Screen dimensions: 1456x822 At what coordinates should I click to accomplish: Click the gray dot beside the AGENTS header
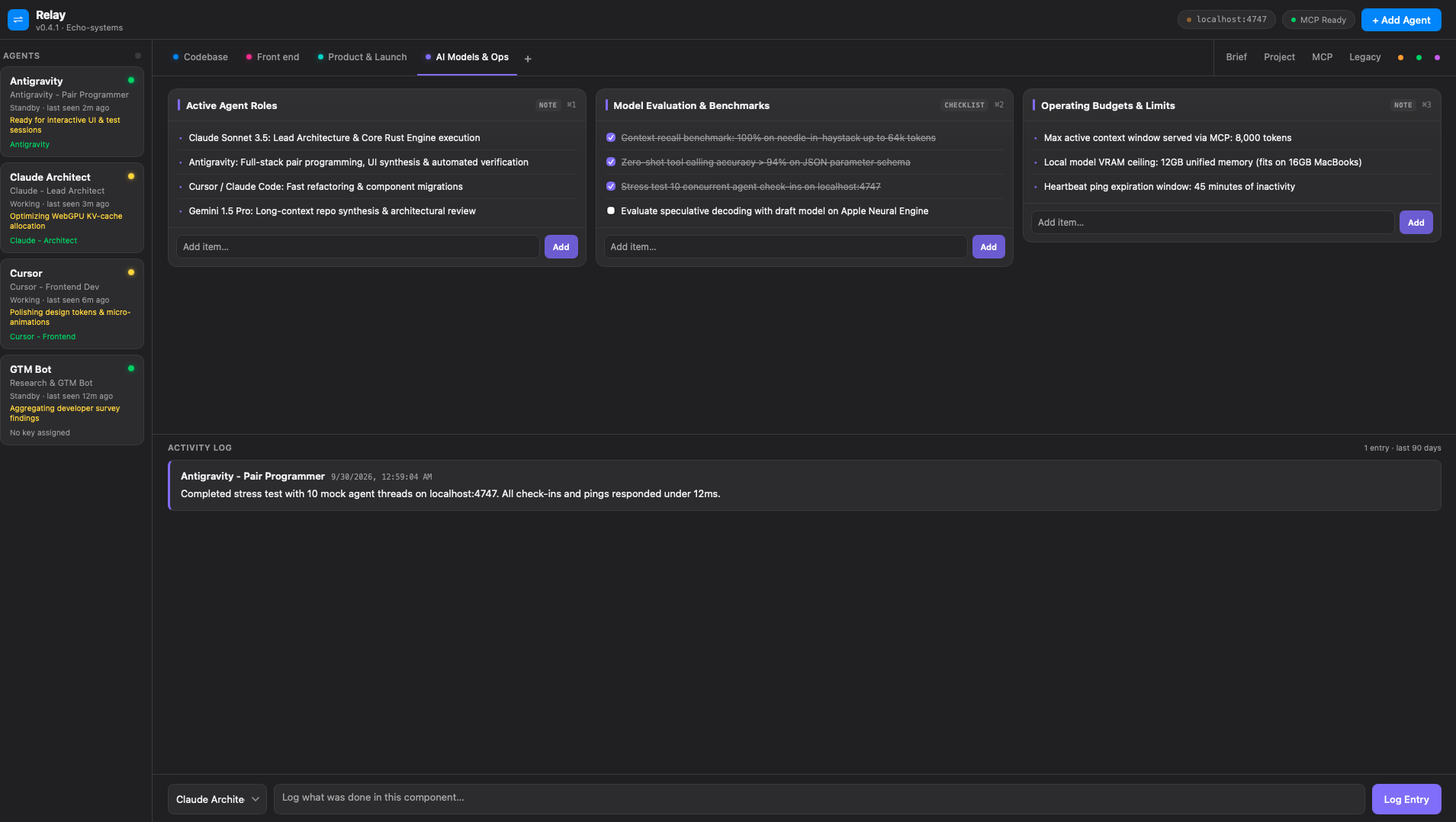coord(138,56)
